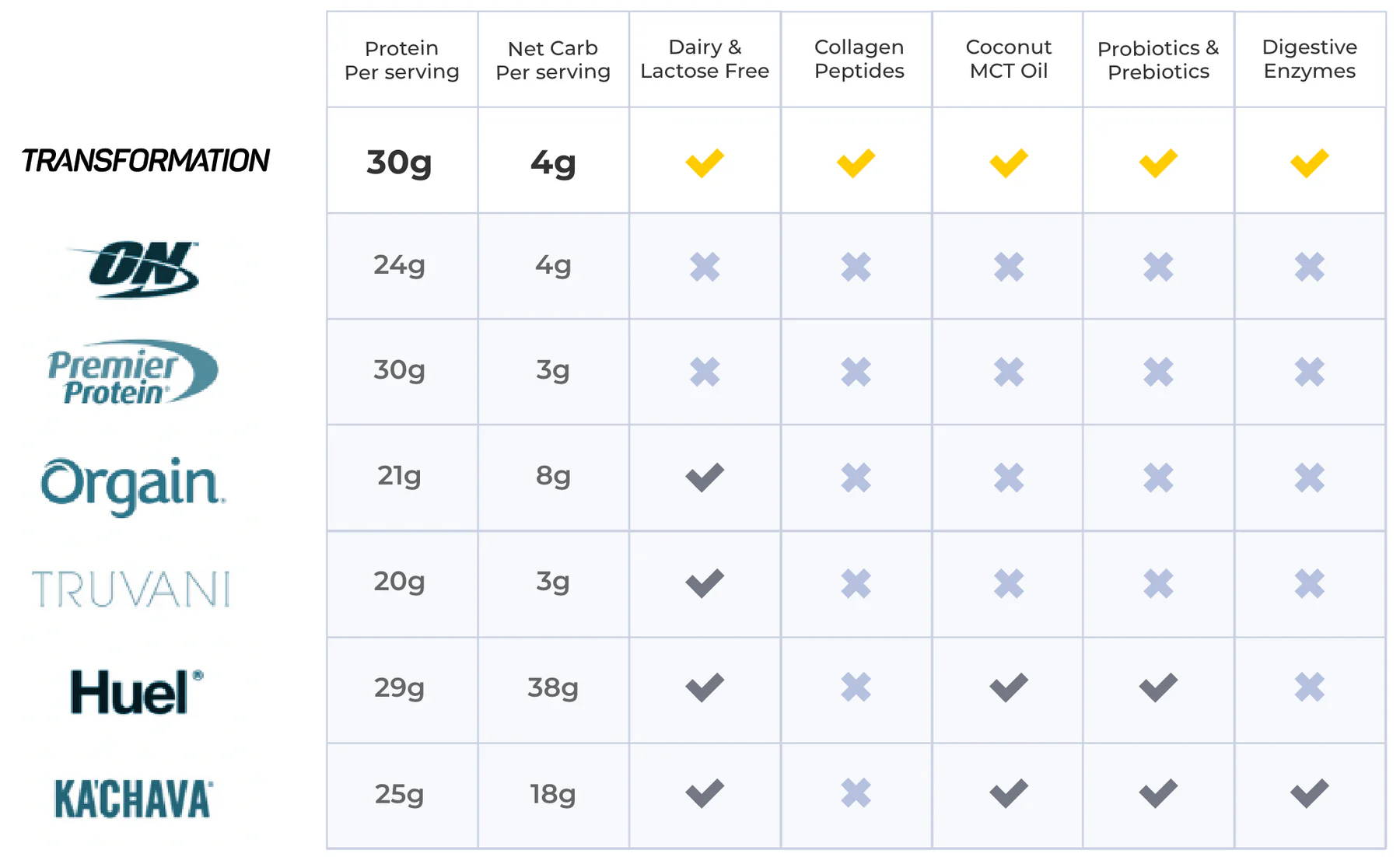
Task: Click the ON row Dairy-Free X mark
Action: coord(705,267)
